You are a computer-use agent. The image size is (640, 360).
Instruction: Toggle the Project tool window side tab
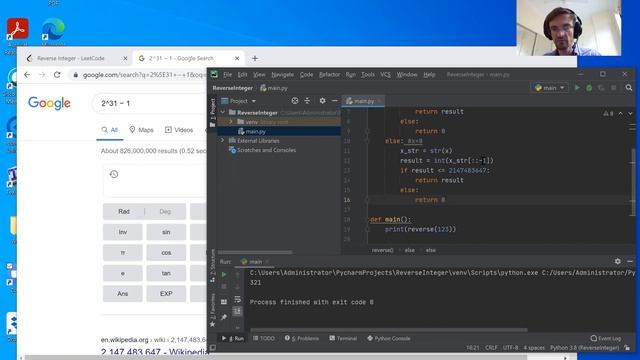(213, 111)
